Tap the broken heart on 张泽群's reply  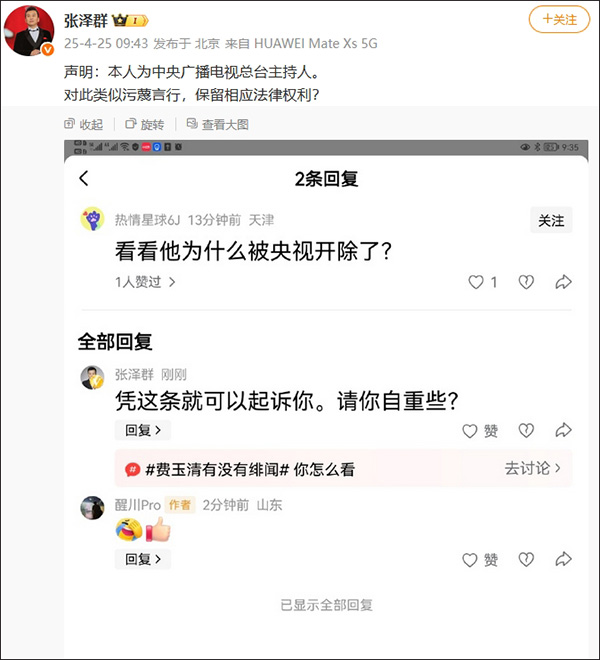(x=526, y=431)
